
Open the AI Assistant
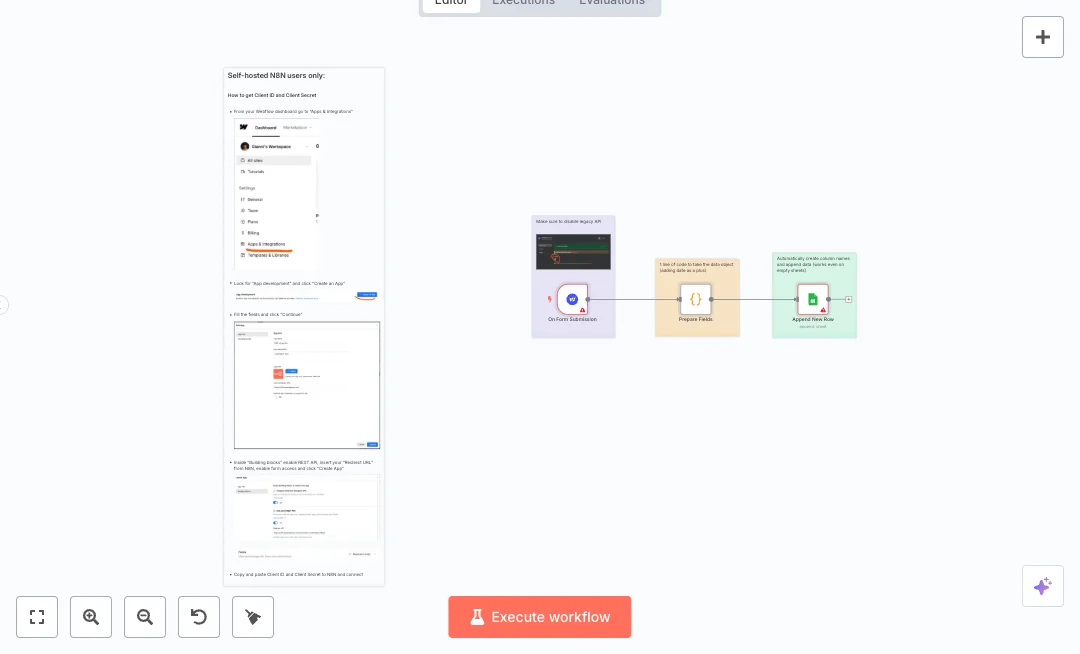click(x=1043, y=586)
